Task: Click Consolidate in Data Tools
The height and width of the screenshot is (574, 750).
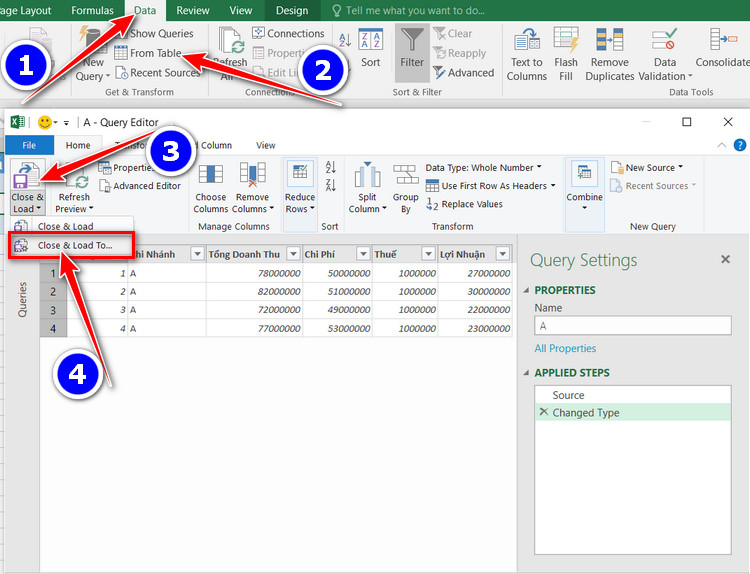Action: [x=723, y=48]
